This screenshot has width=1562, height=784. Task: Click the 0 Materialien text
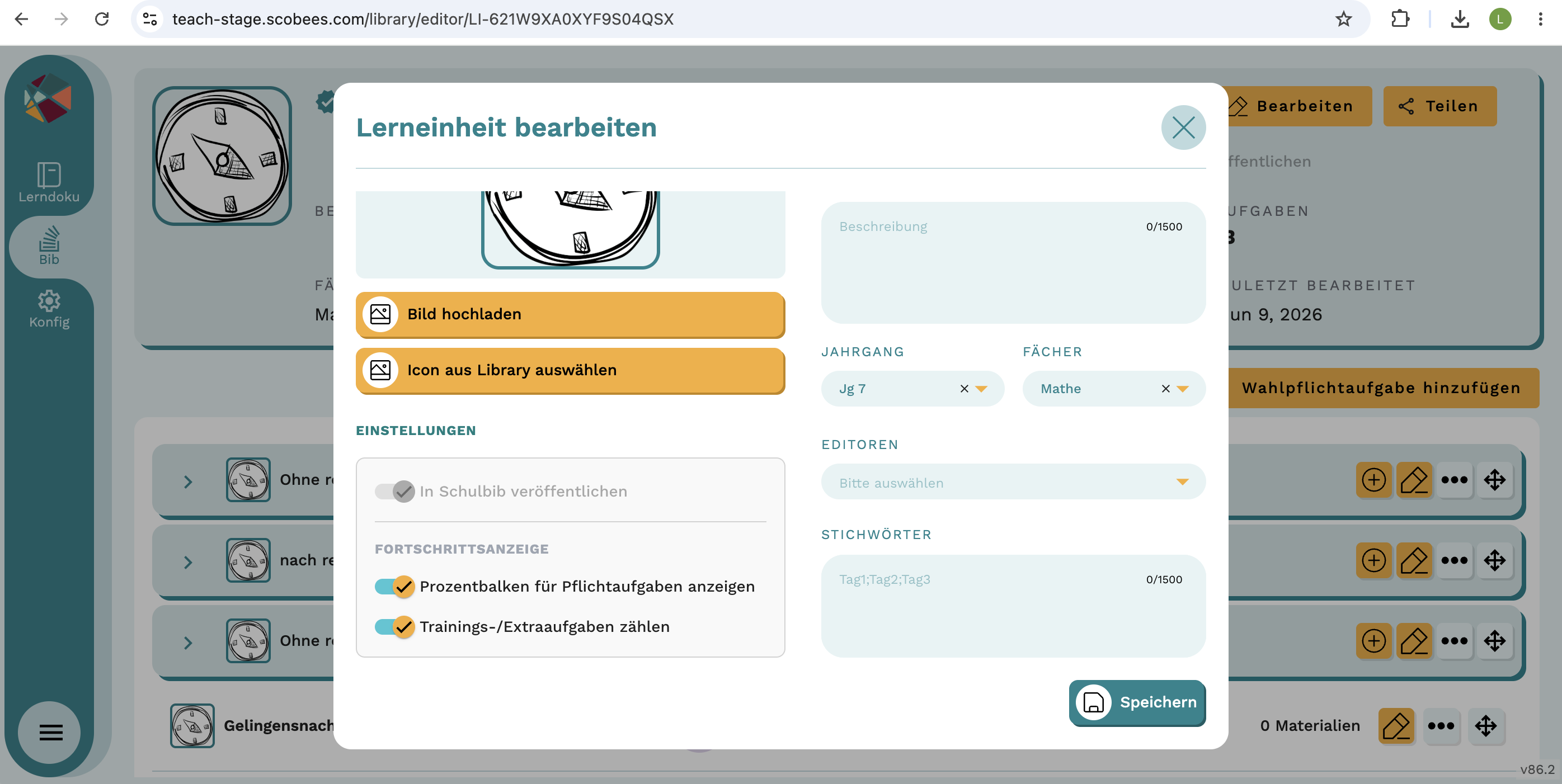click(1310, 726)
